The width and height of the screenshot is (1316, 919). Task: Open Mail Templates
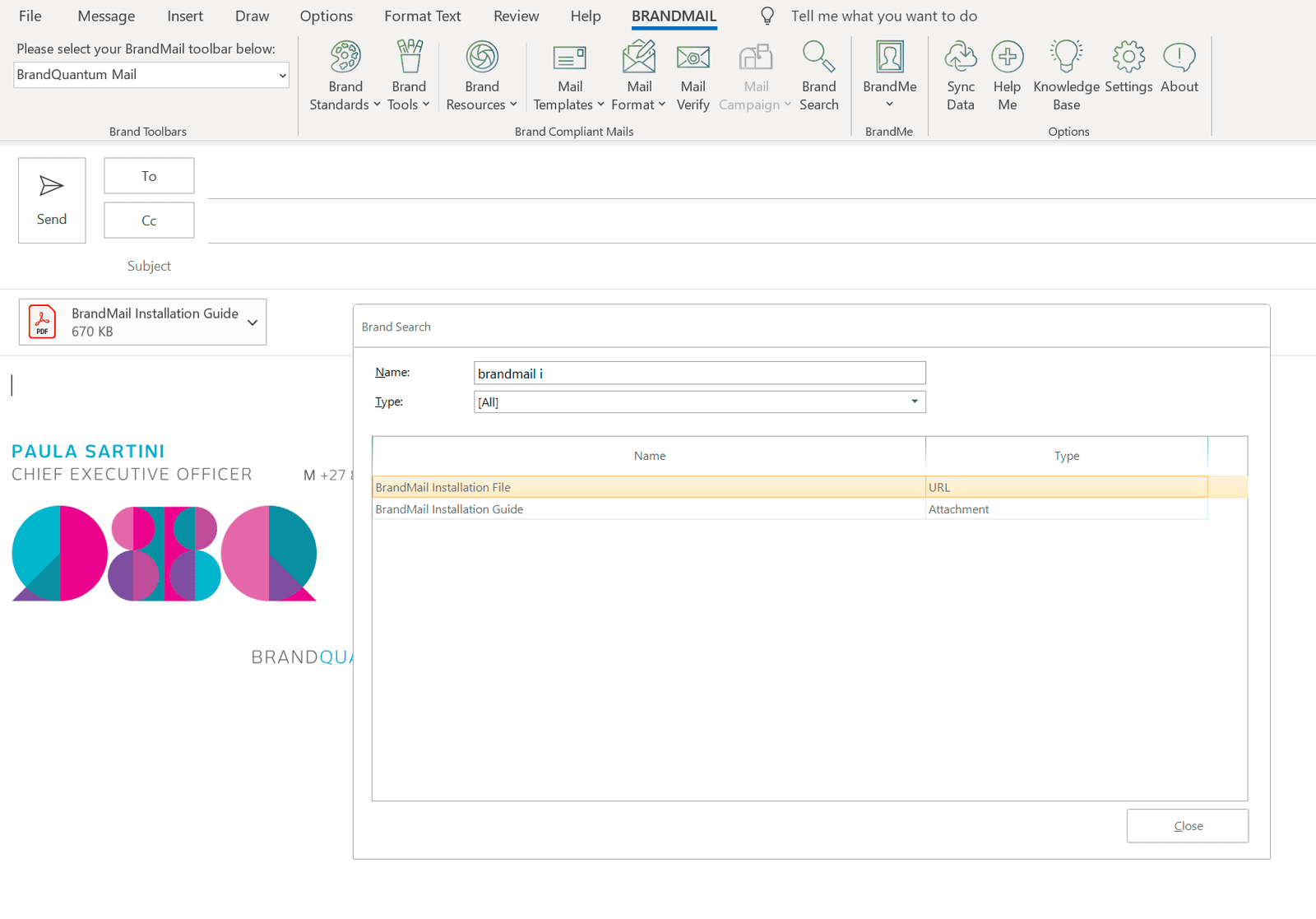pos(568,73)
